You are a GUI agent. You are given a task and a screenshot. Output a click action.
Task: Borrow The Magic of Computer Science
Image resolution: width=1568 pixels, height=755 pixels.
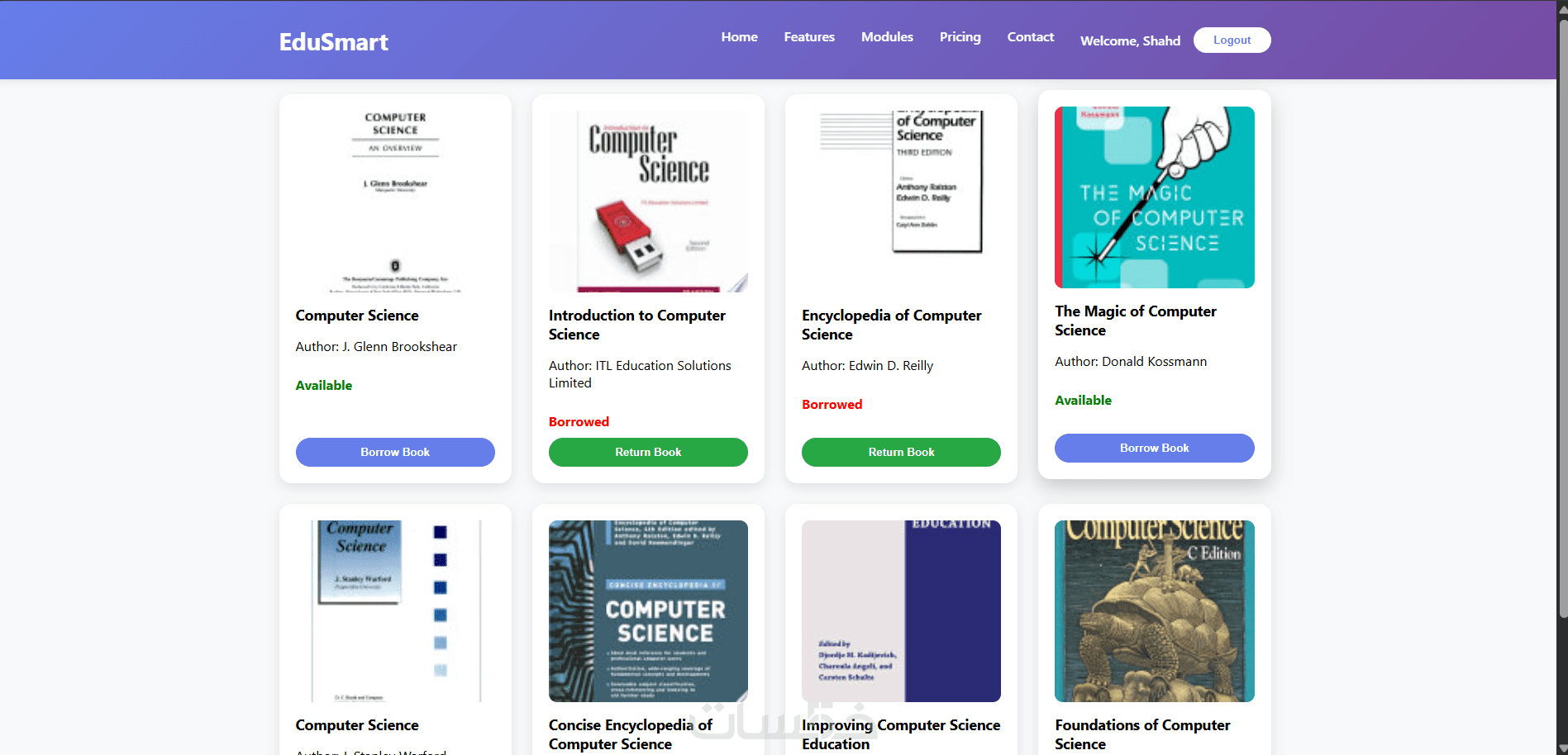pos(1154,448)
